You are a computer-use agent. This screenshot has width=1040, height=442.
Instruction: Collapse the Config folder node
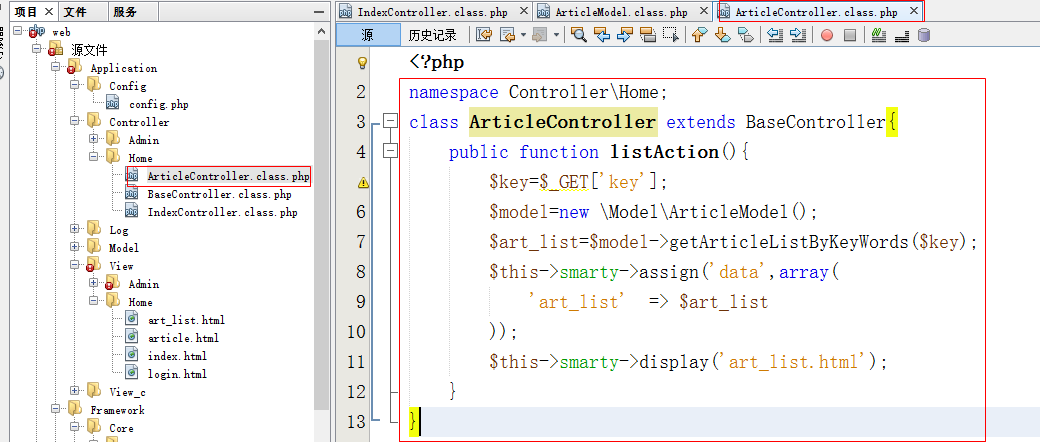(x=76, y=86)
